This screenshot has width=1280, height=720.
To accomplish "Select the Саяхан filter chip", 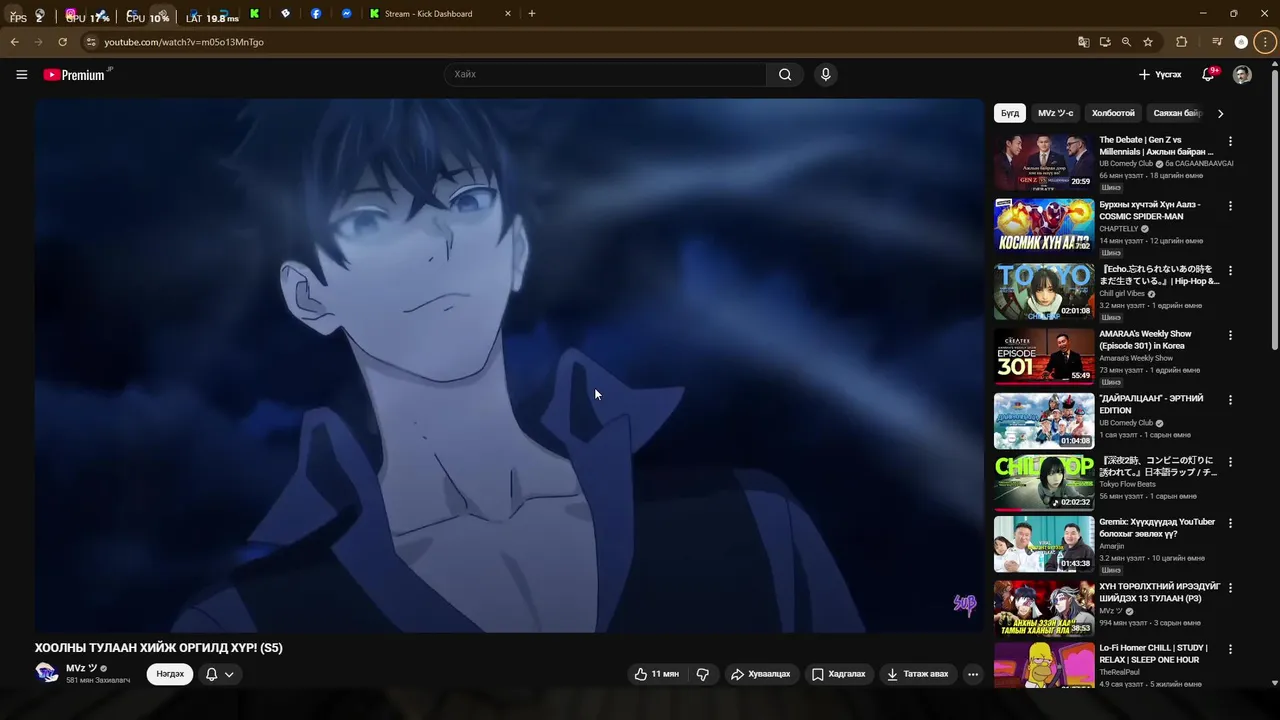I will [1177, 113].
